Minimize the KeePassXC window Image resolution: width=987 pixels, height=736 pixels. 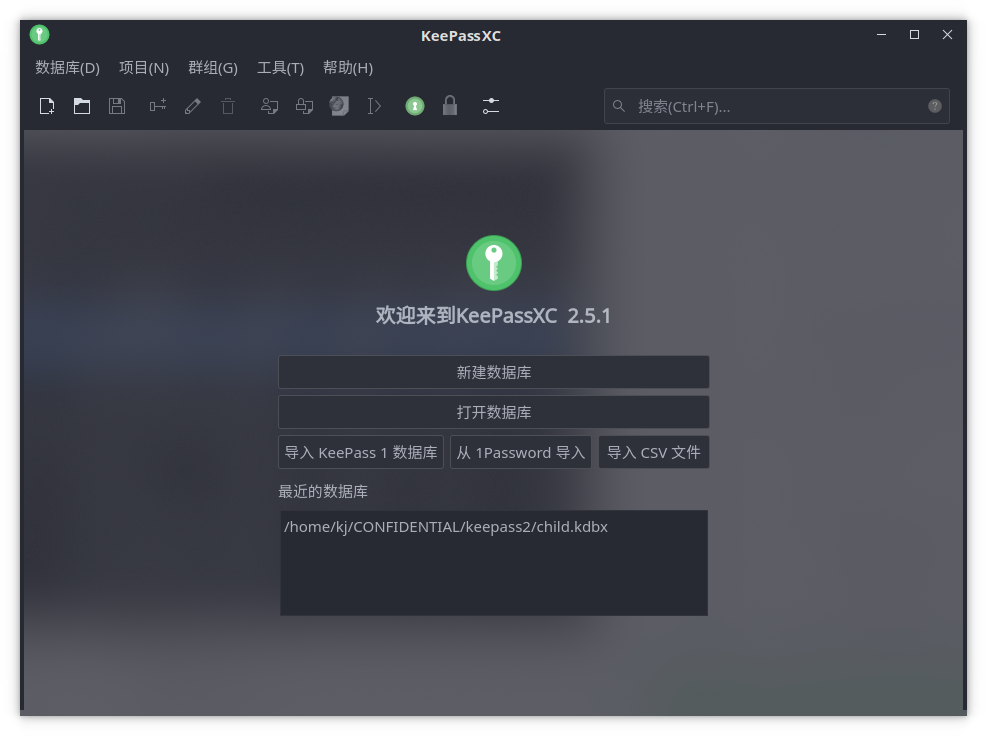[881, 35]
